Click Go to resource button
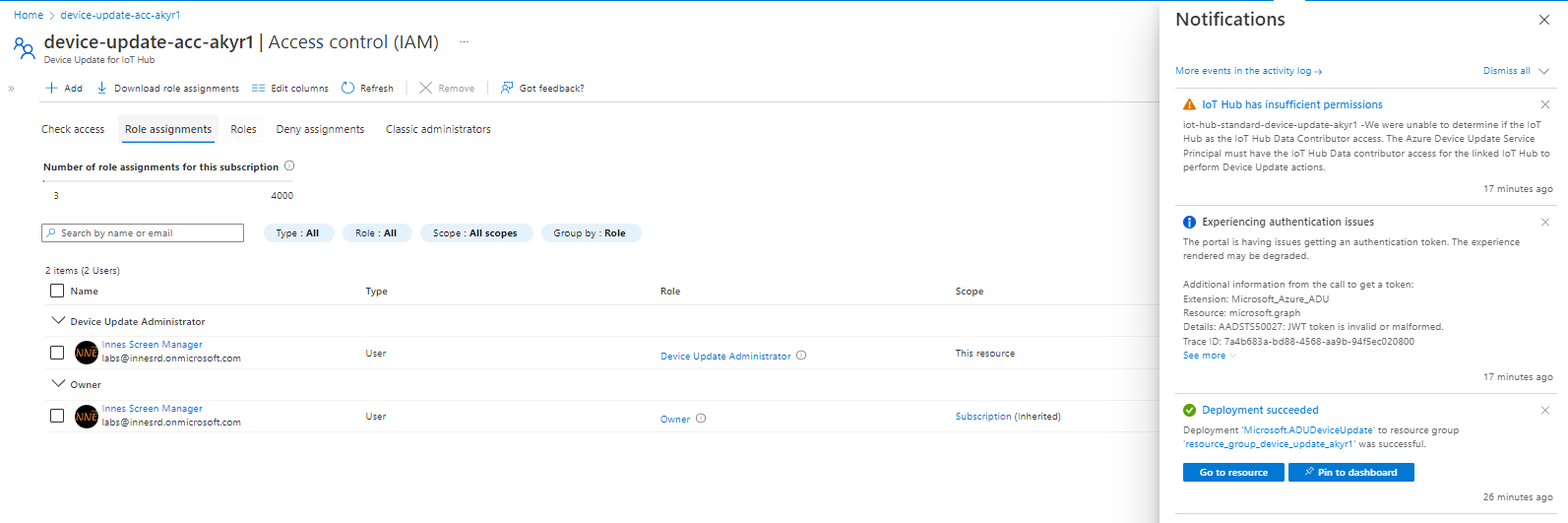 tap(1233, 473)
